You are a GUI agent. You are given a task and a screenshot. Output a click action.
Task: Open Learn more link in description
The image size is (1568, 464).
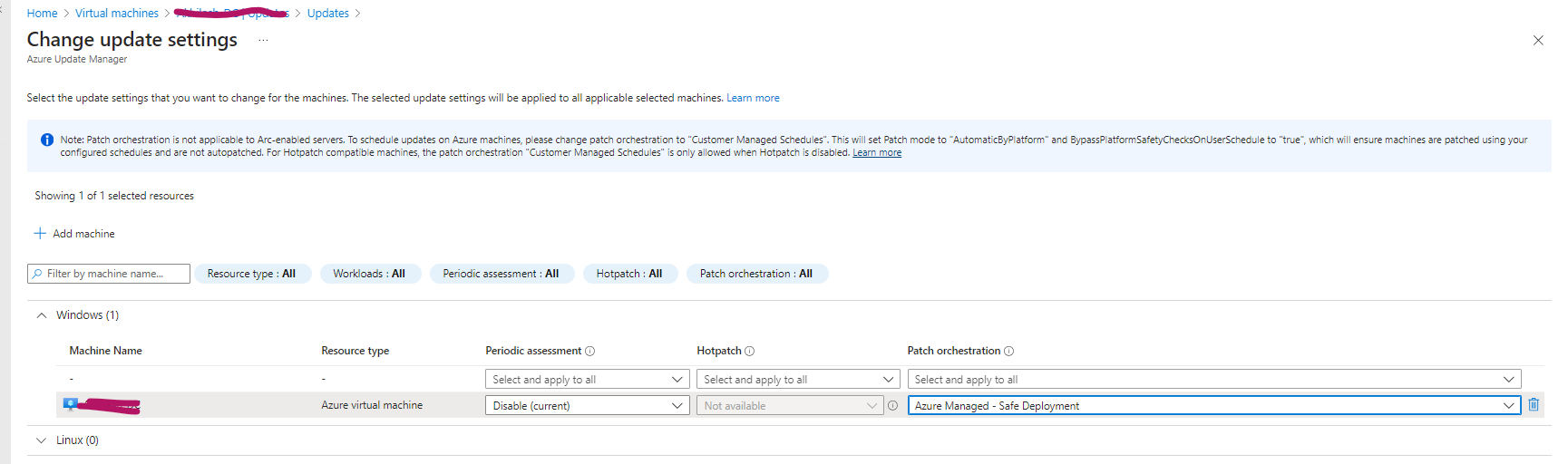point(753,98)
